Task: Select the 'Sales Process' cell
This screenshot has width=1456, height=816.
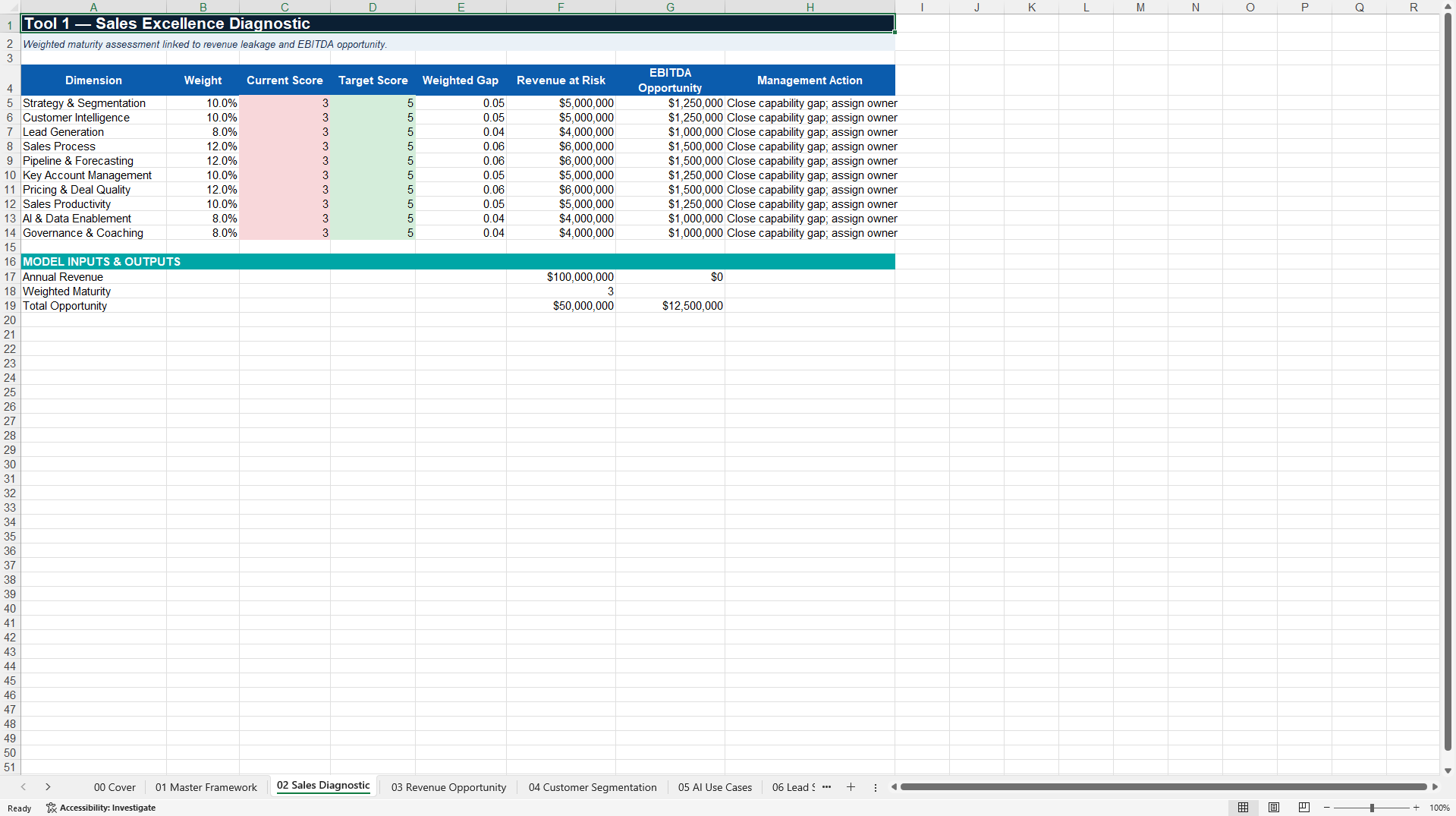Action: (x=93, y=147)
